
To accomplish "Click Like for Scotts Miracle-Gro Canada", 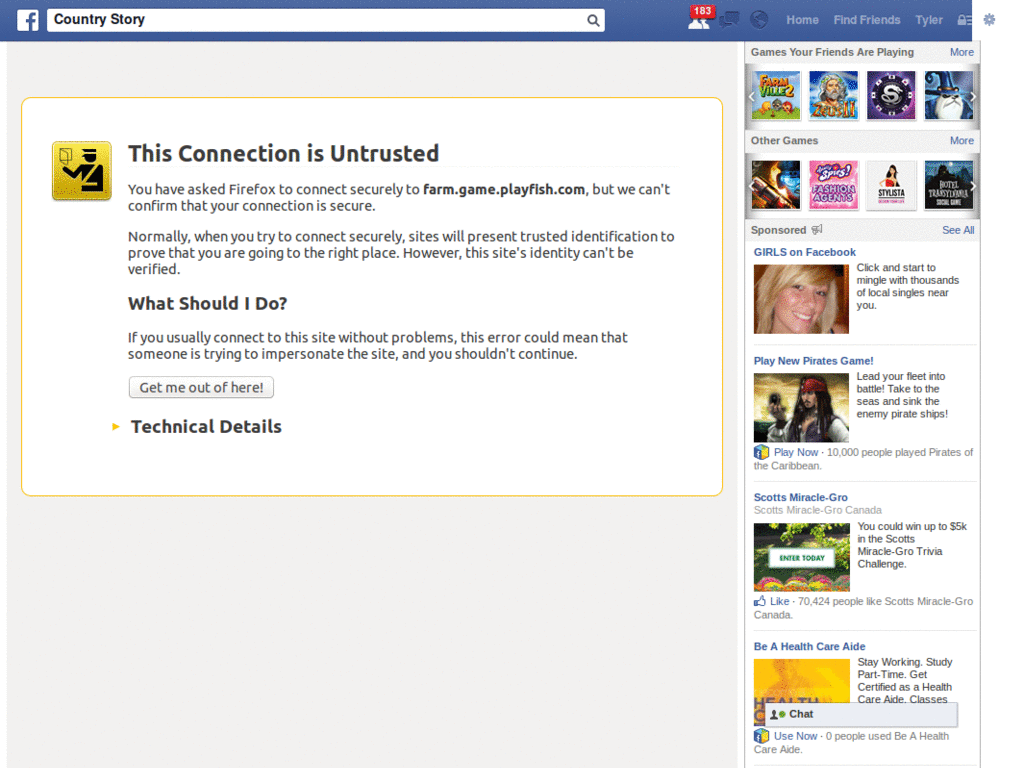I will click(x=779, y=601).
